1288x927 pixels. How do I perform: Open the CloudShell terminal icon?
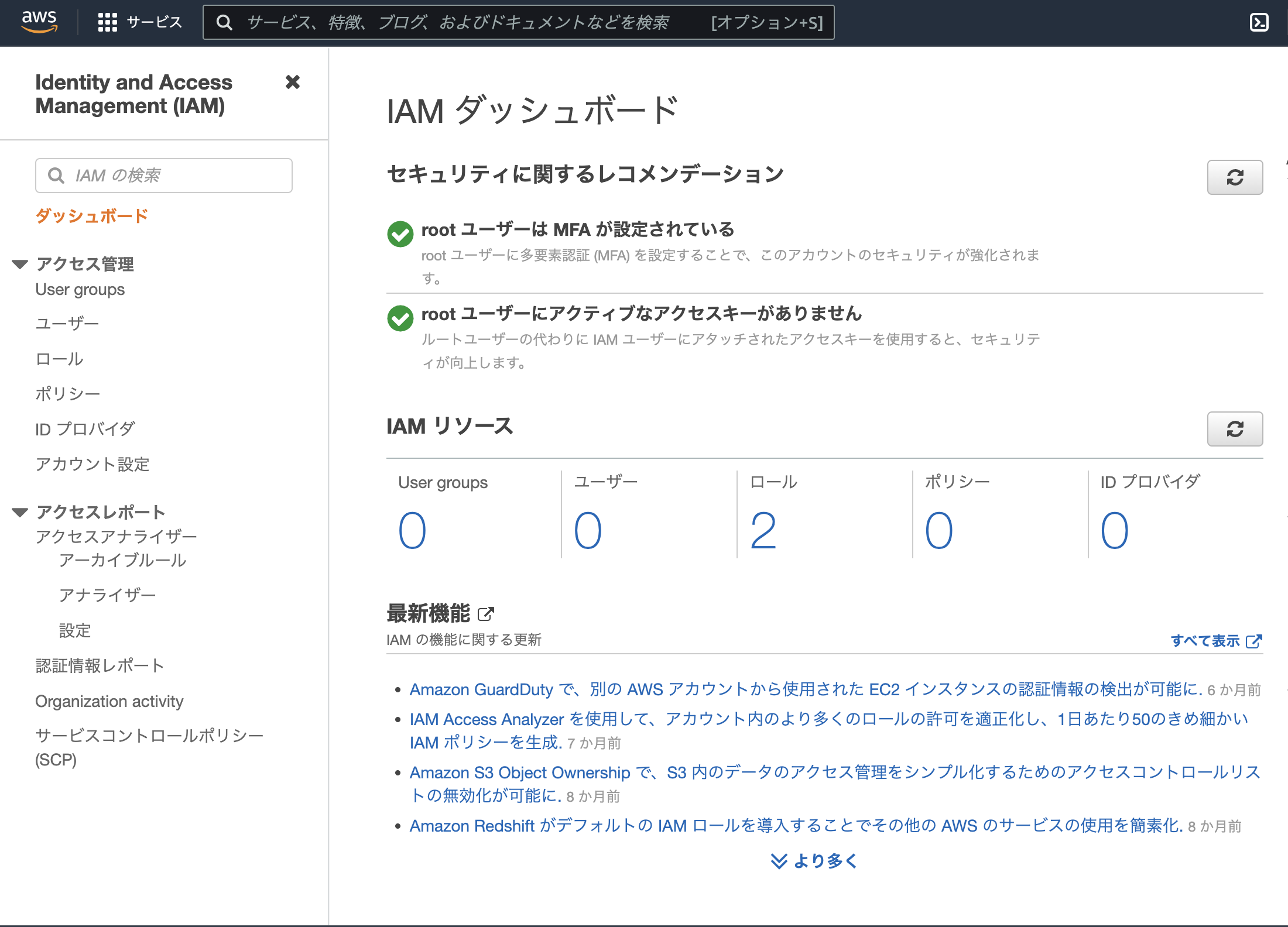(x=1259, y=22)
